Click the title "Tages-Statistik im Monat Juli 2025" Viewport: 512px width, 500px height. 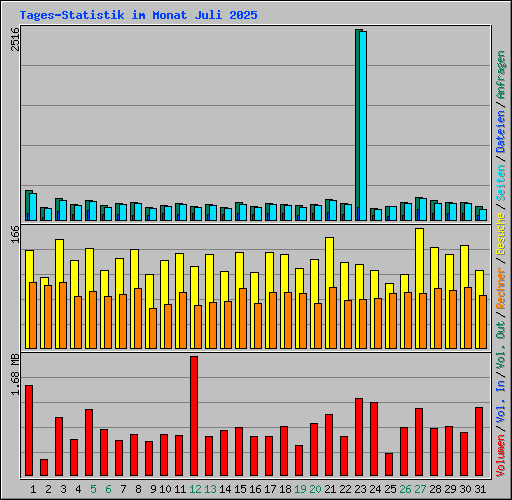[138, 15]
